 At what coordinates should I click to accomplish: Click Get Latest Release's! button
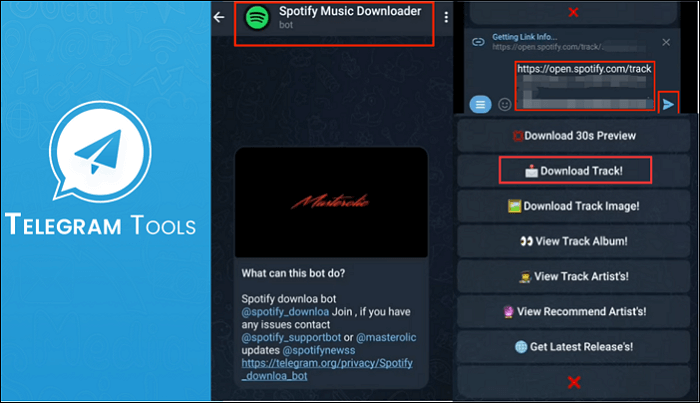pyautogui.click(x=573, y=346)
